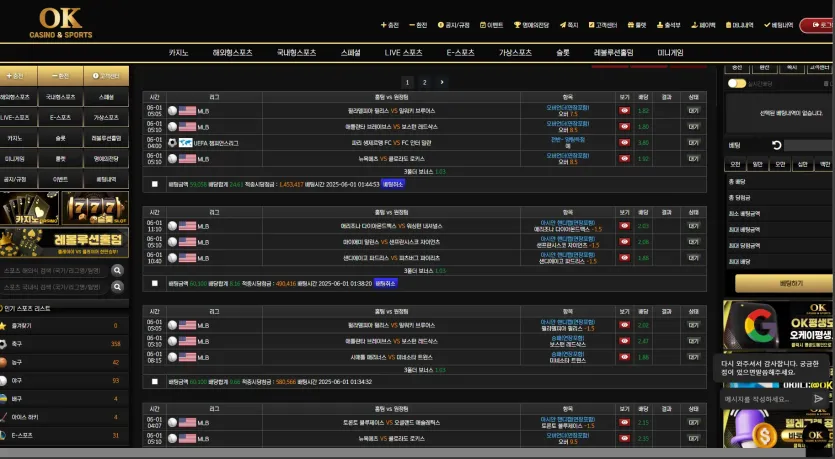Add 십만 to the bet amount
The height and width of the screenshot is (459, 835).
[x=803, y=165]
